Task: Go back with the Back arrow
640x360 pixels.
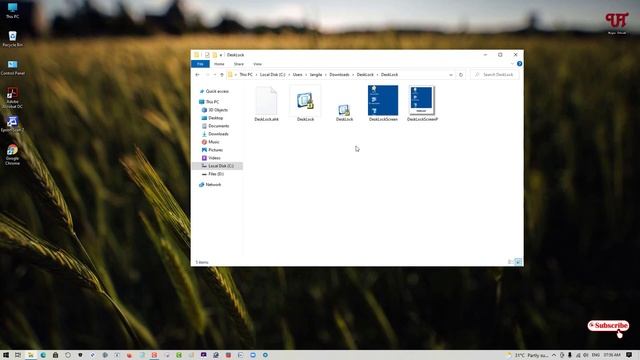Action: [x=198, y=75]
